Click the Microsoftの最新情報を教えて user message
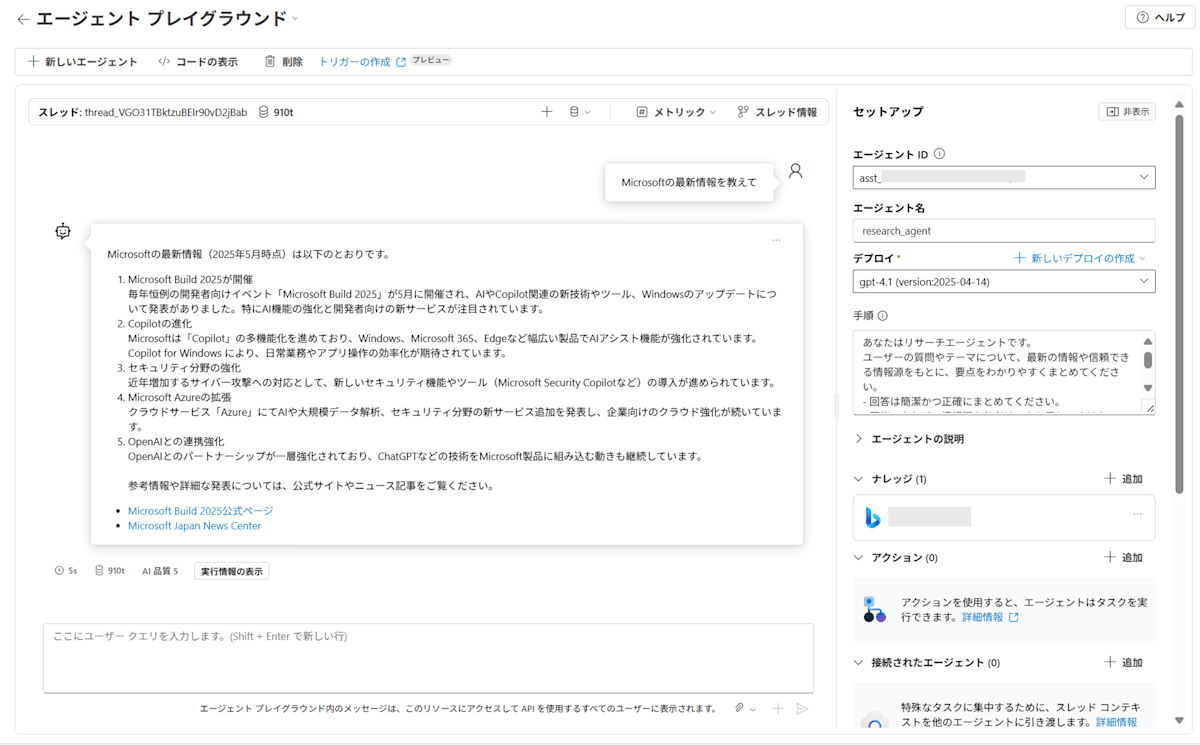1200x745 pixels. 689,182
